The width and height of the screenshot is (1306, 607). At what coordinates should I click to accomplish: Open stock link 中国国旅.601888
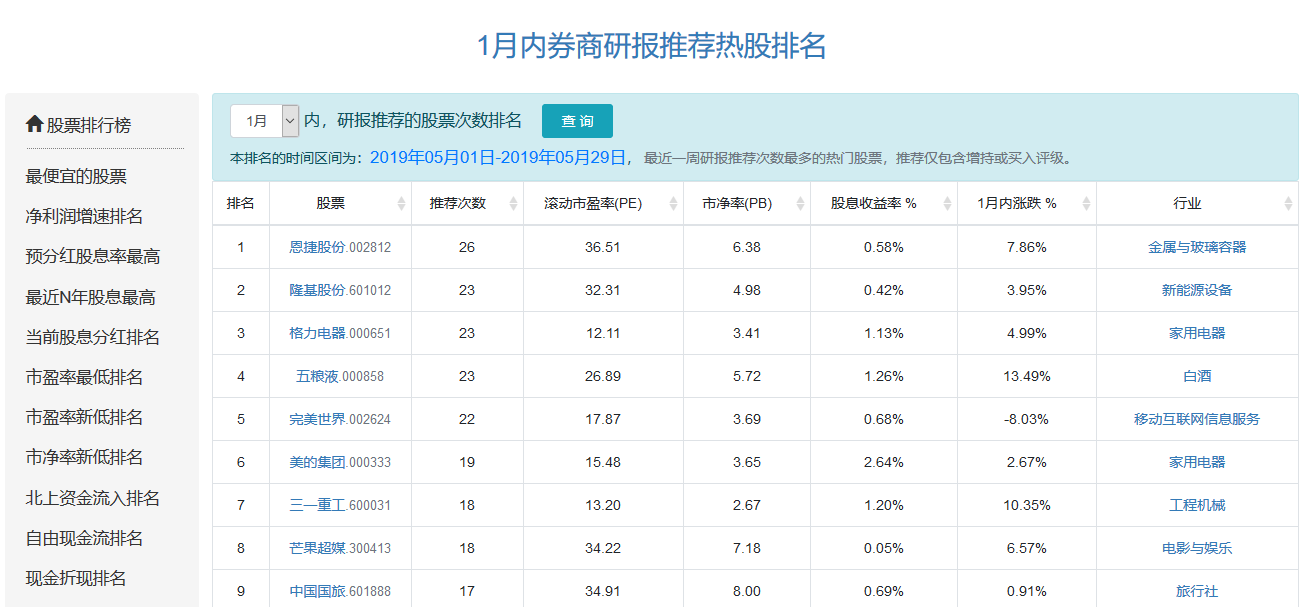[x=340, y=591]
